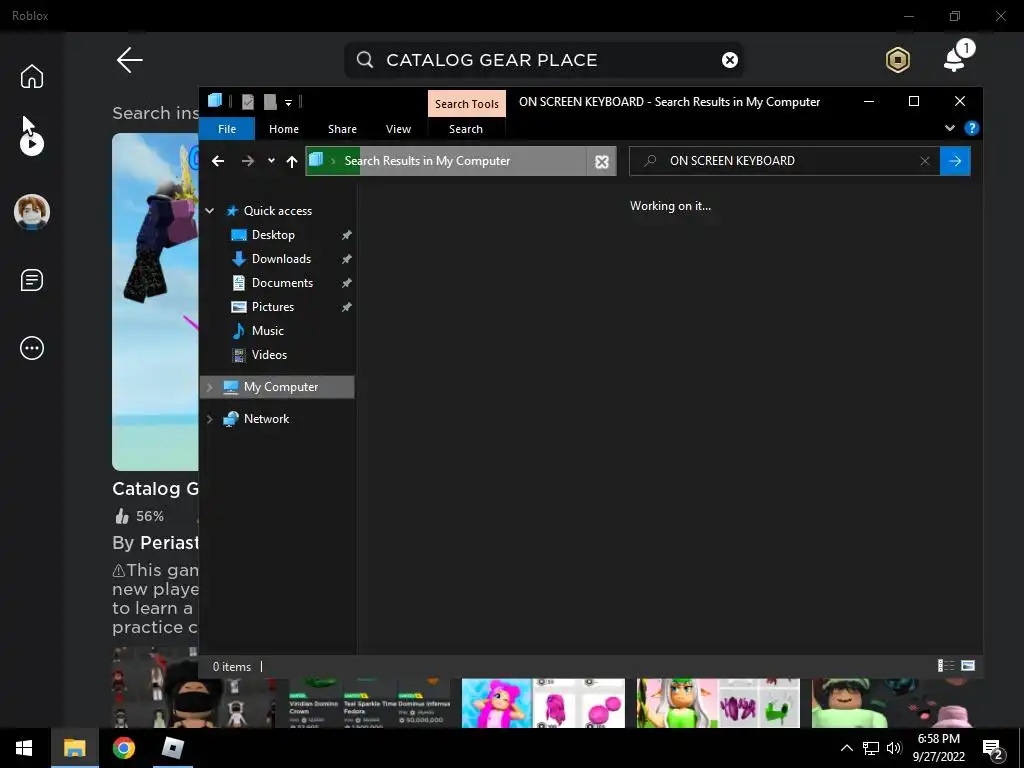The width and height of the screenshot is (1024, 768).
Task: Collapse Quick access tree node
Action: click(210, 210)
